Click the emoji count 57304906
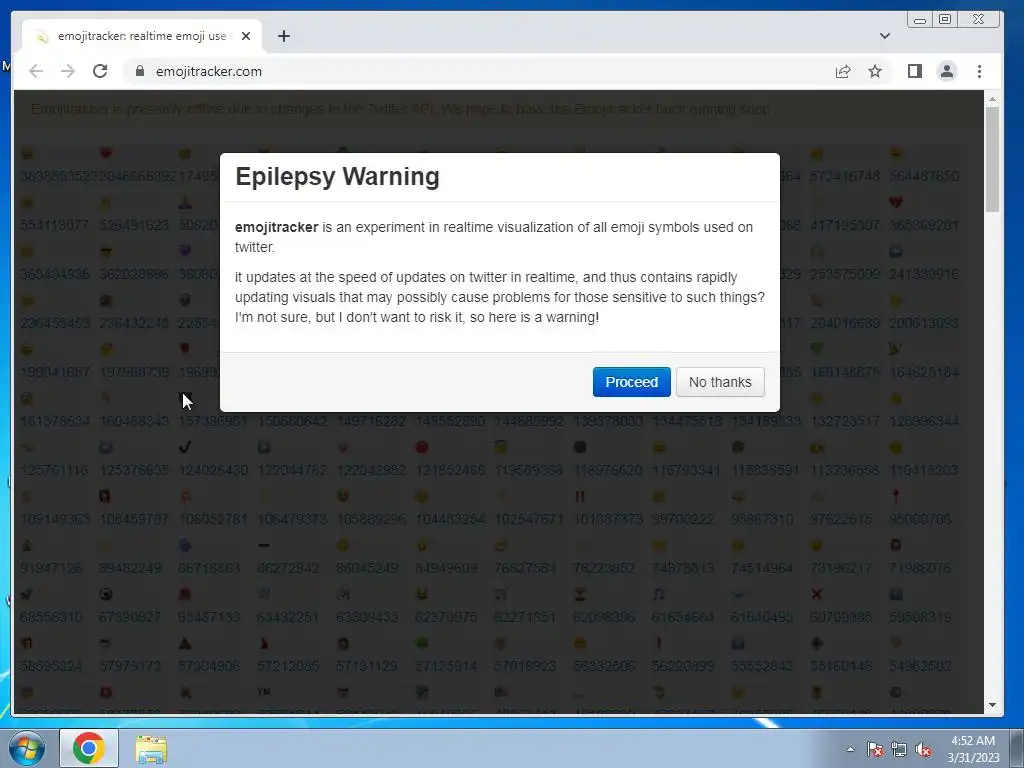Viewport: 1024px width, 768px height. (209, 666)
